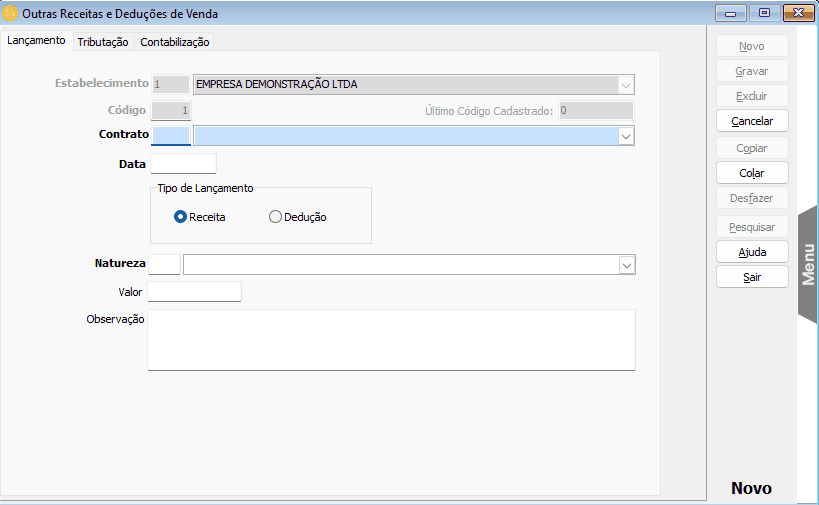Open the Contabilização tab
The image size is (819, 505).
pos(175,42)
